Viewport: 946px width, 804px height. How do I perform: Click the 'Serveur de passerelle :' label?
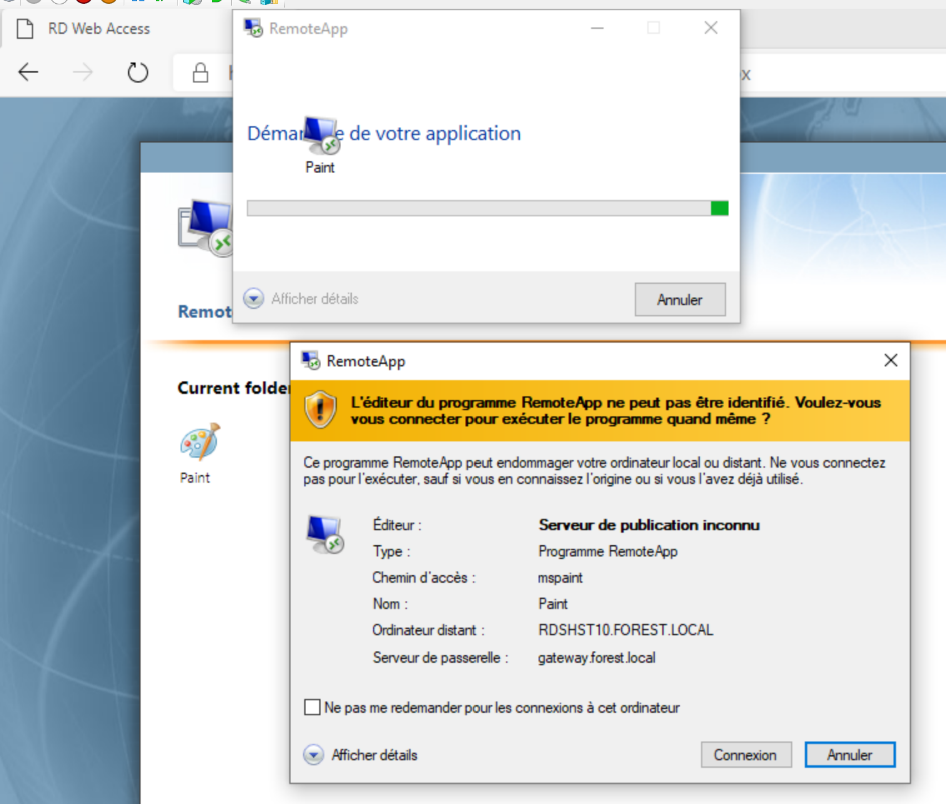[x=440, y=657]
